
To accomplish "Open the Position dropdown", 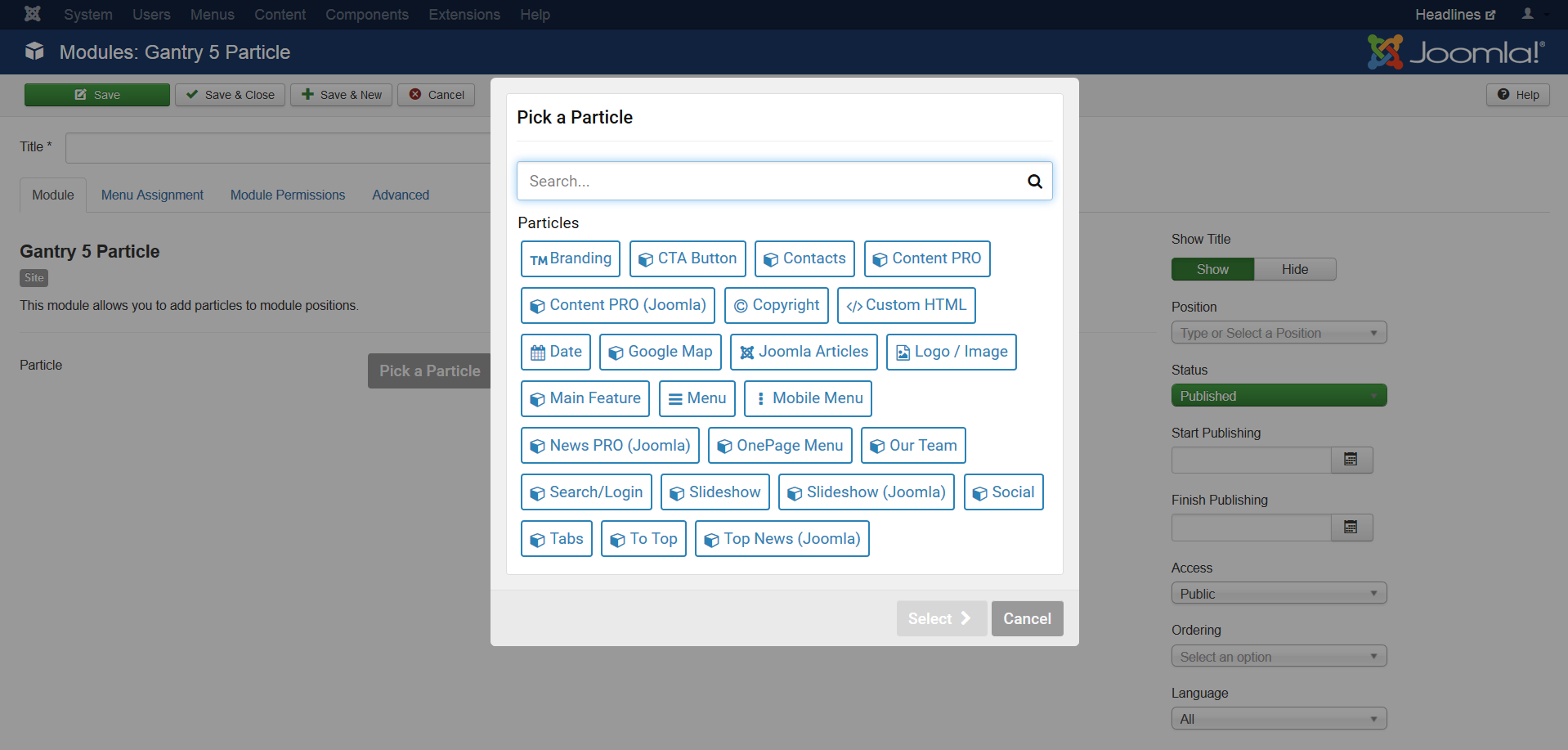I will point(1279,333).
